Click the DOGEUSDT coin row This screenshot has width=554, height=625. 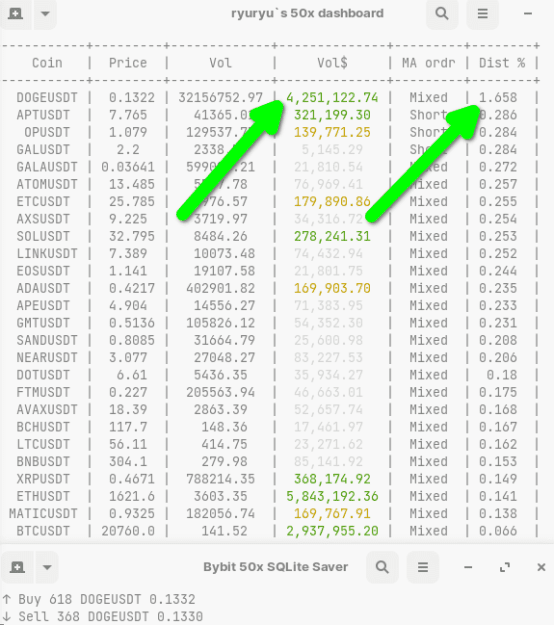coord(269,98)
